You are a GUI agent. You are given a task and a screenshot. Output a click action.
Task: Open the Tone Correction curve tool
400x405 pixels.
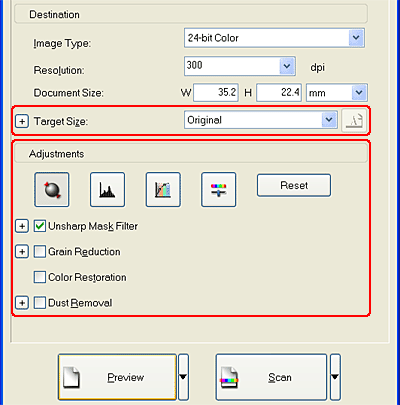(163, 190)
